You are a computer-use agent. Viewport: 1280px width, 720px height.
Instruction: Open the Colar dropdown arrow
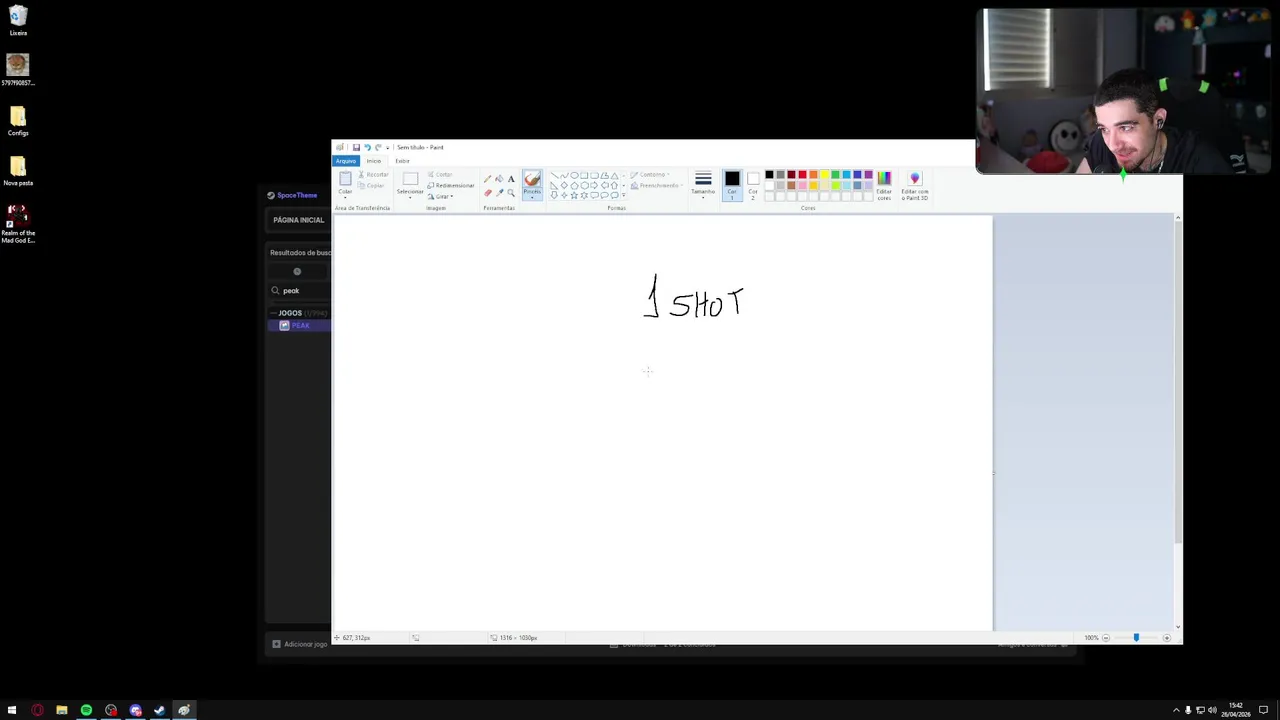tap(345, 197)
